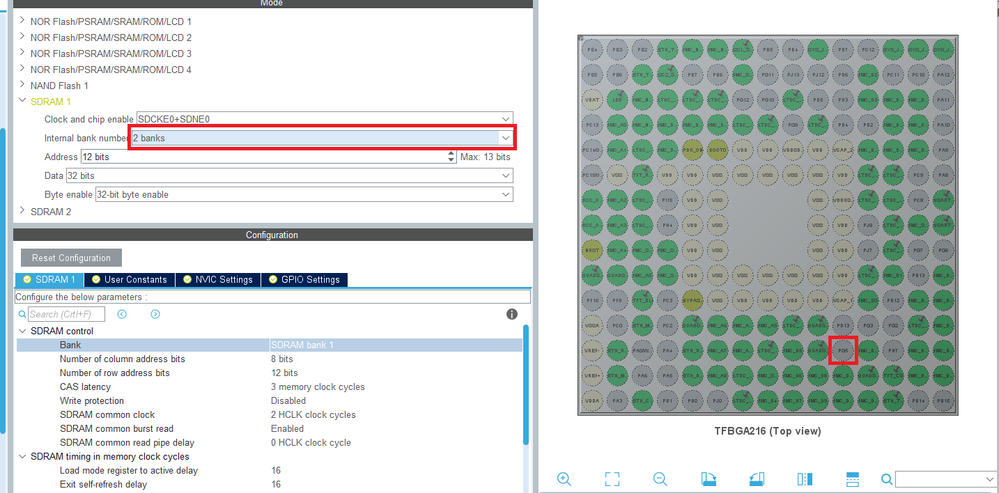
Task: Select the BOOT0 pin
Action: click(717, 149)
